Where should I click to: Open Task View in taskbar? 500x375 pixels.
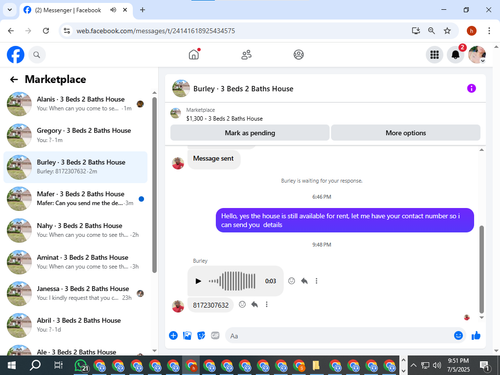(58, 365)
